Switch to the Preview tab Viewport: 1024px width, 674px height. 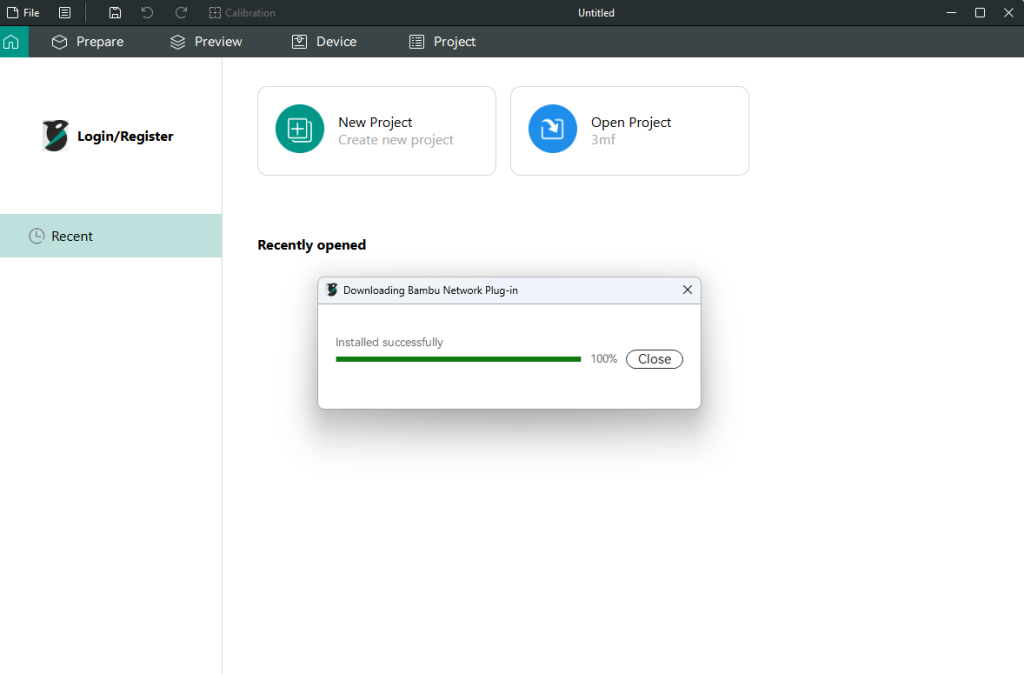(x=206, y=42)
